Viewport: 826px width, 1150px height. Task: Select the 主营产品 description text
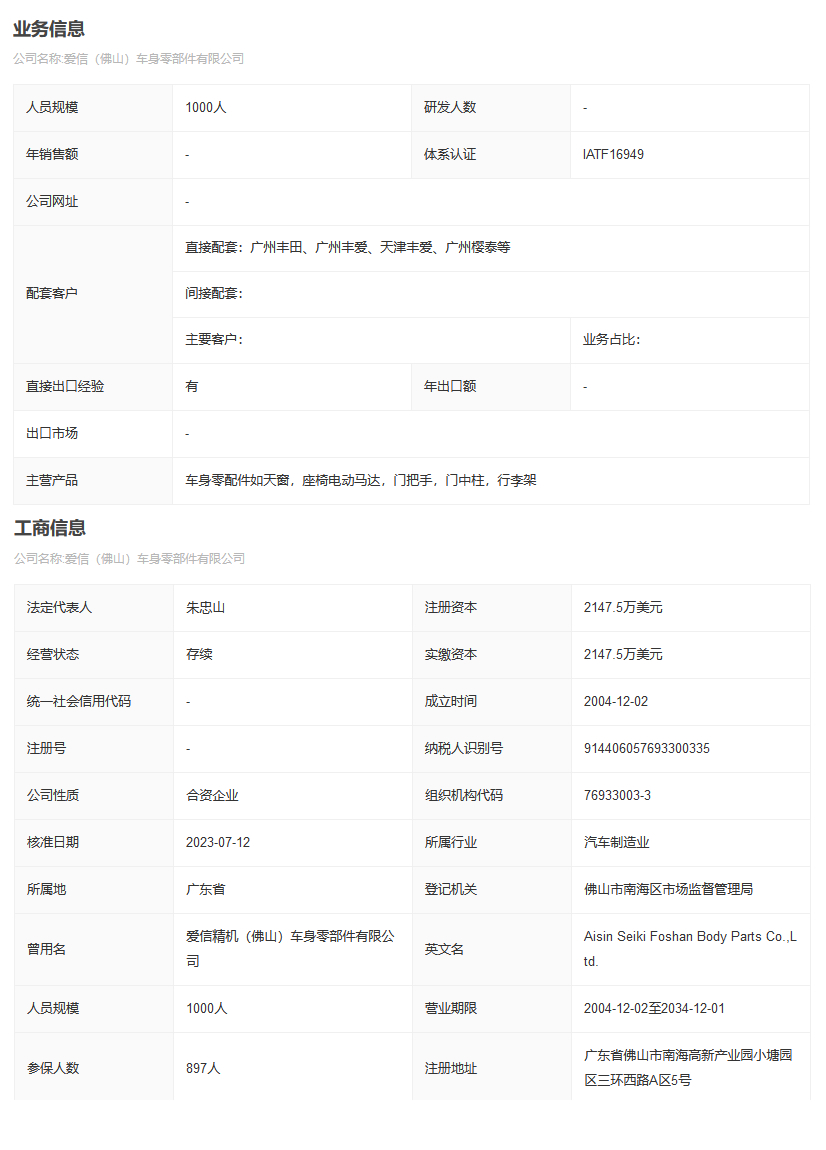tap(361, 480)
